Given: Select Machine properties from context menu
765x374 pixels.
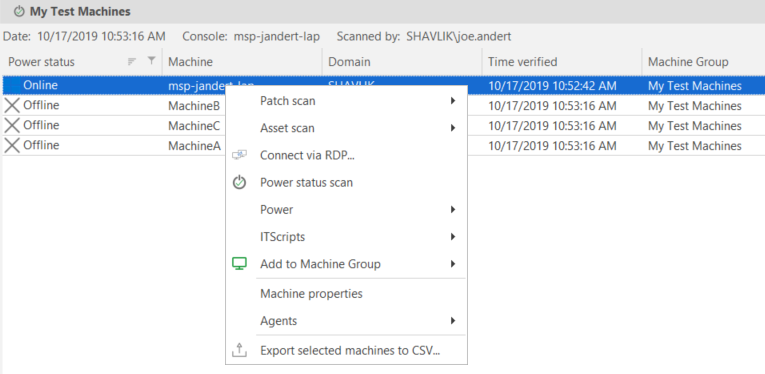Looking at the screenshot, I should click(346, 294).
